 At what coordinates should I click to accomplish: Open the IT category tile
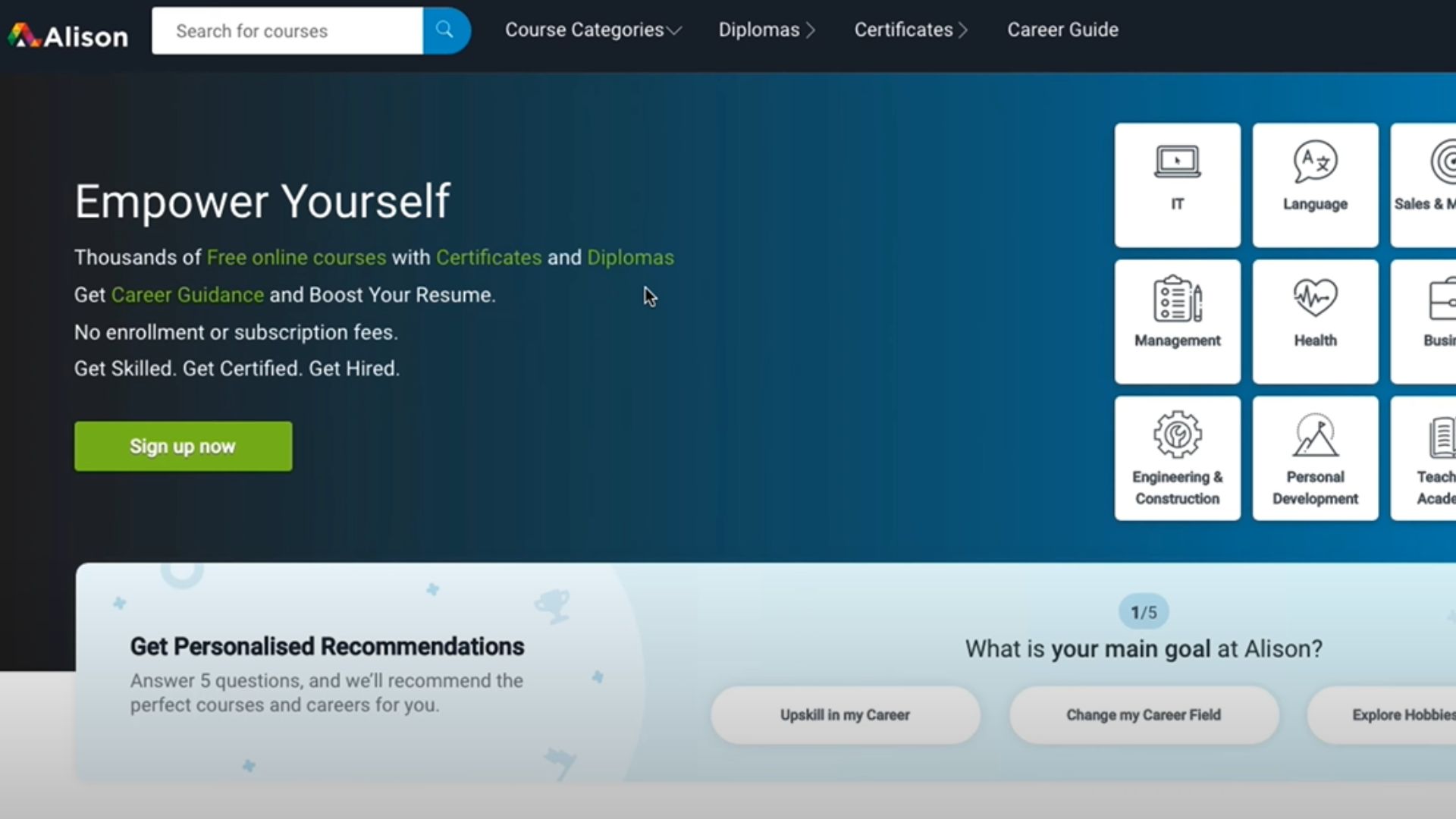1177,185
